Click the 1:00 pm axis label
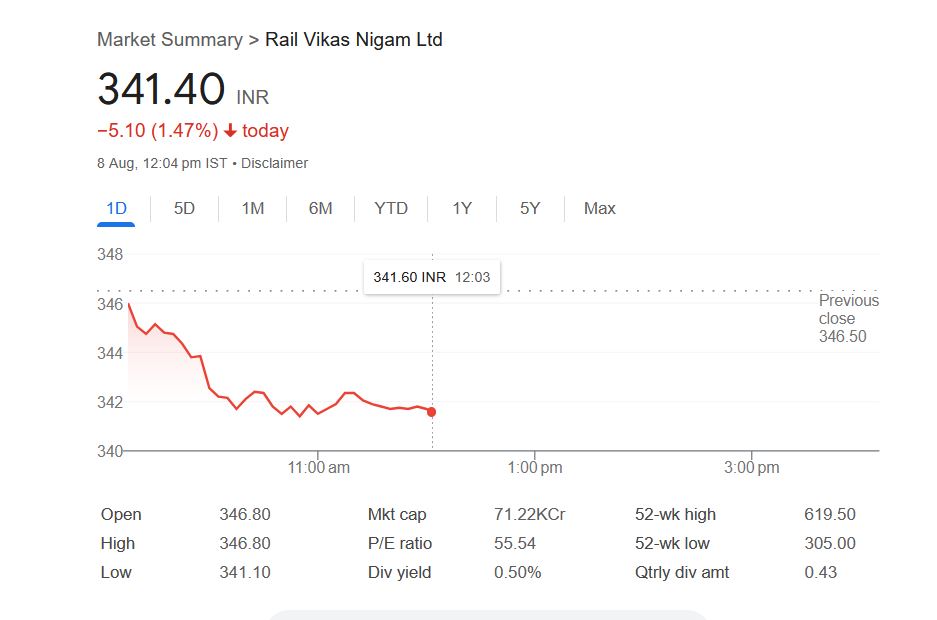 [535, 467]
